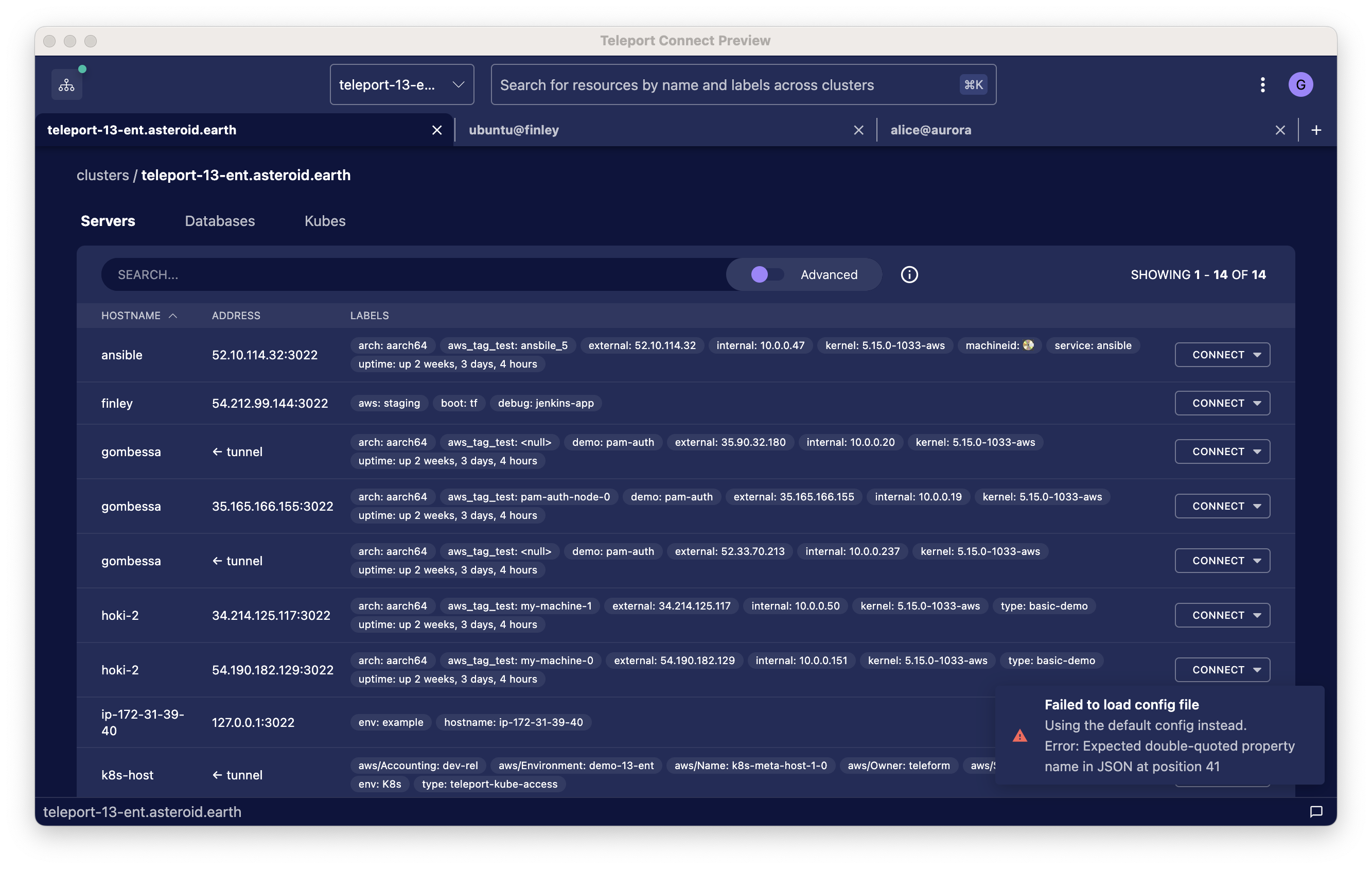The height and width of the screenshot is (869, 1372).
Task: Close the ubuntu@finley tab
Action: click(x=858, y=130)
